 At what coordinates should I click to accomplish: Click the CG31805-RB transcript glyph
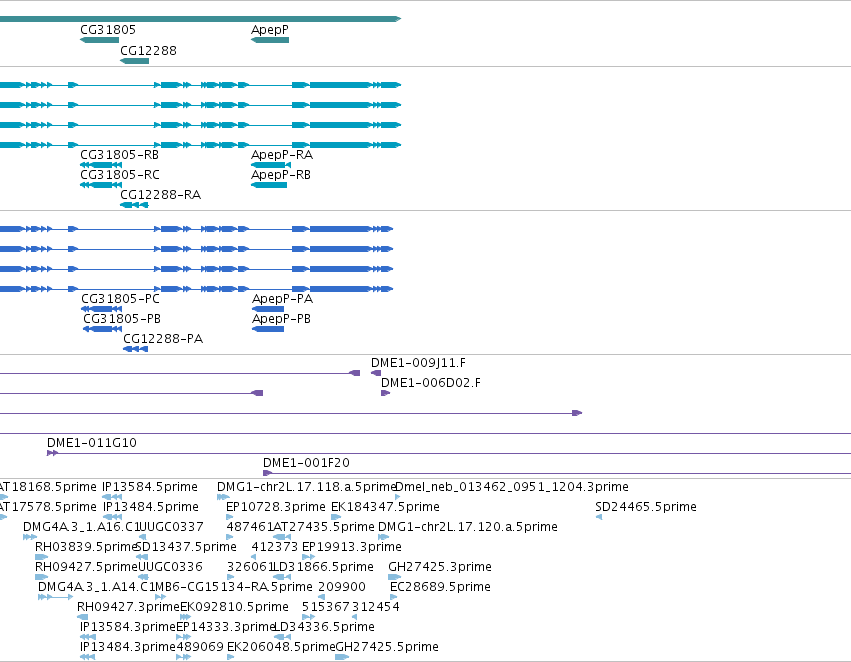101,165
